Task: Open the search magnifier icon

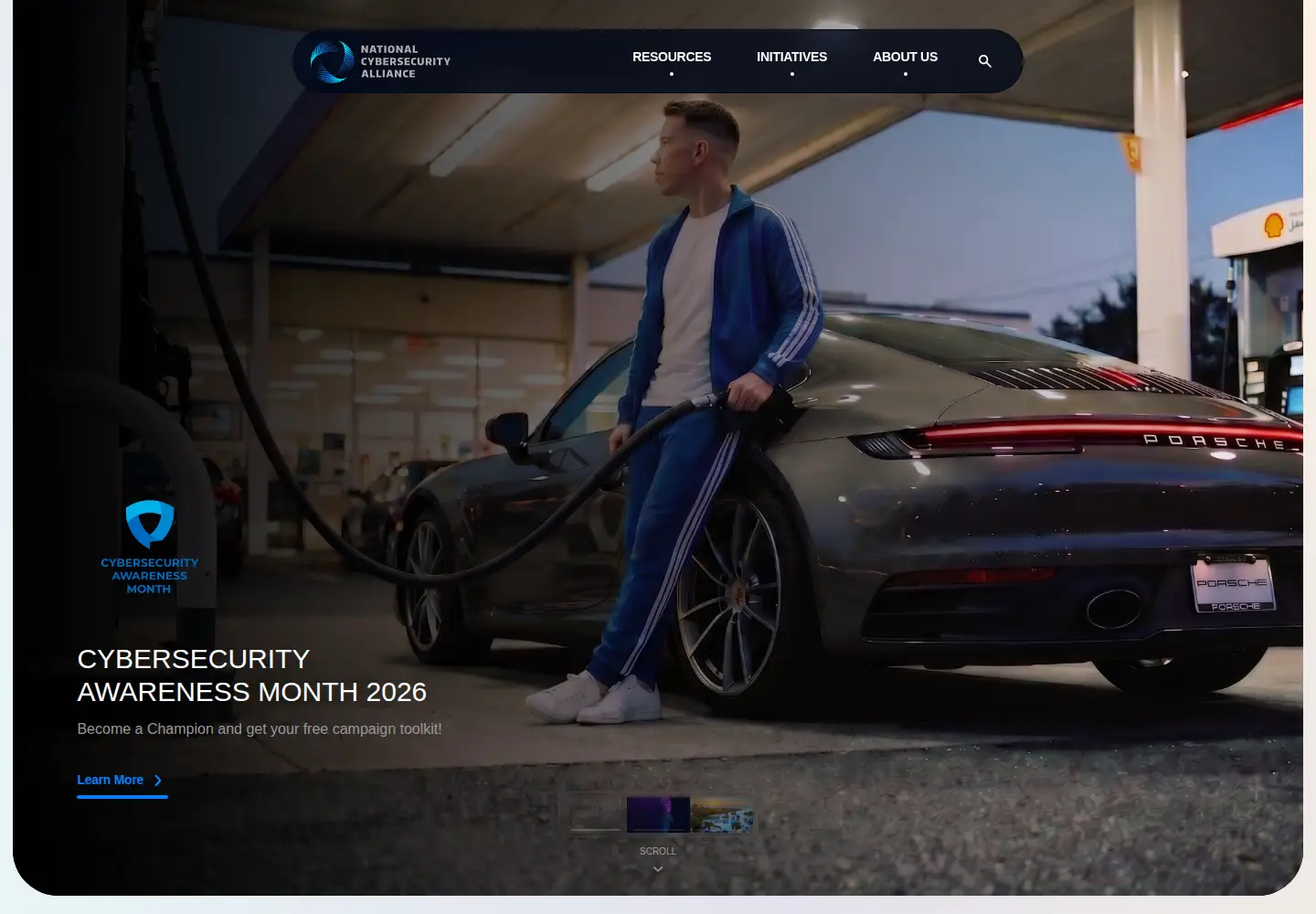Action: coord(984,61)
